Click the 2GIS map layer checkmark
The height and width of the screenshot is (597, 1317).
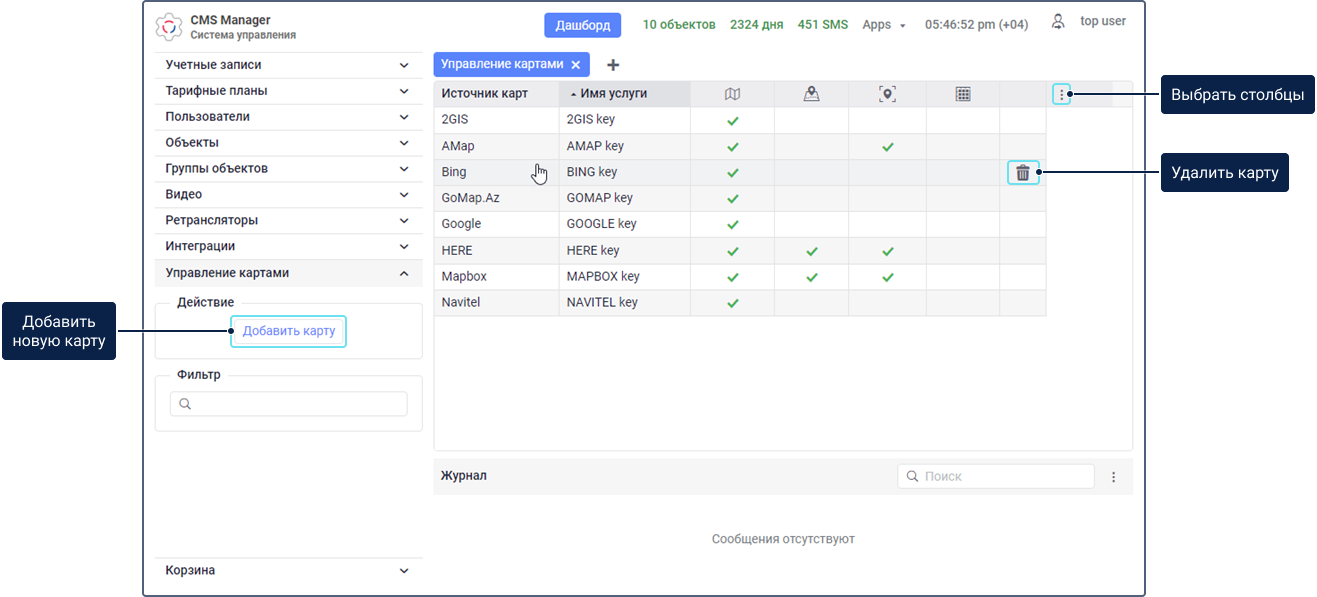(732, 120)
